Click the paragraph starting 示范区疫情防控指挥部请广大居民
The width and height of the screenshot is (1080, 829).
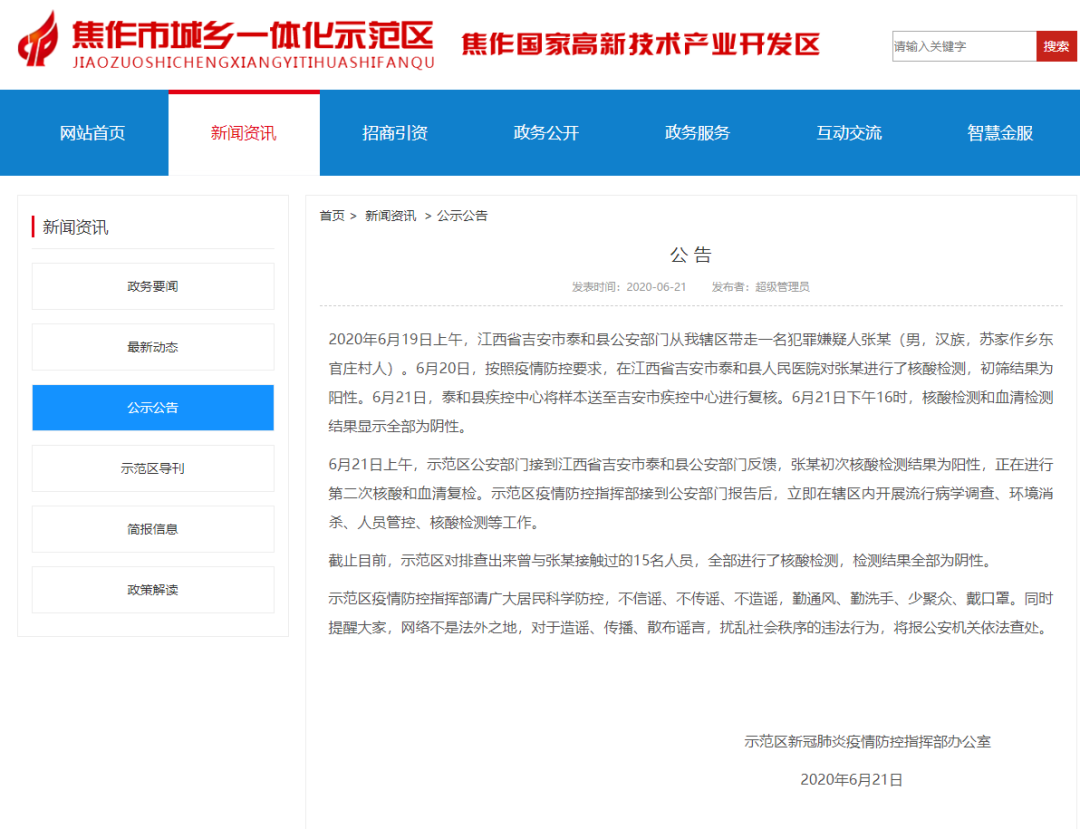[691, 613]
